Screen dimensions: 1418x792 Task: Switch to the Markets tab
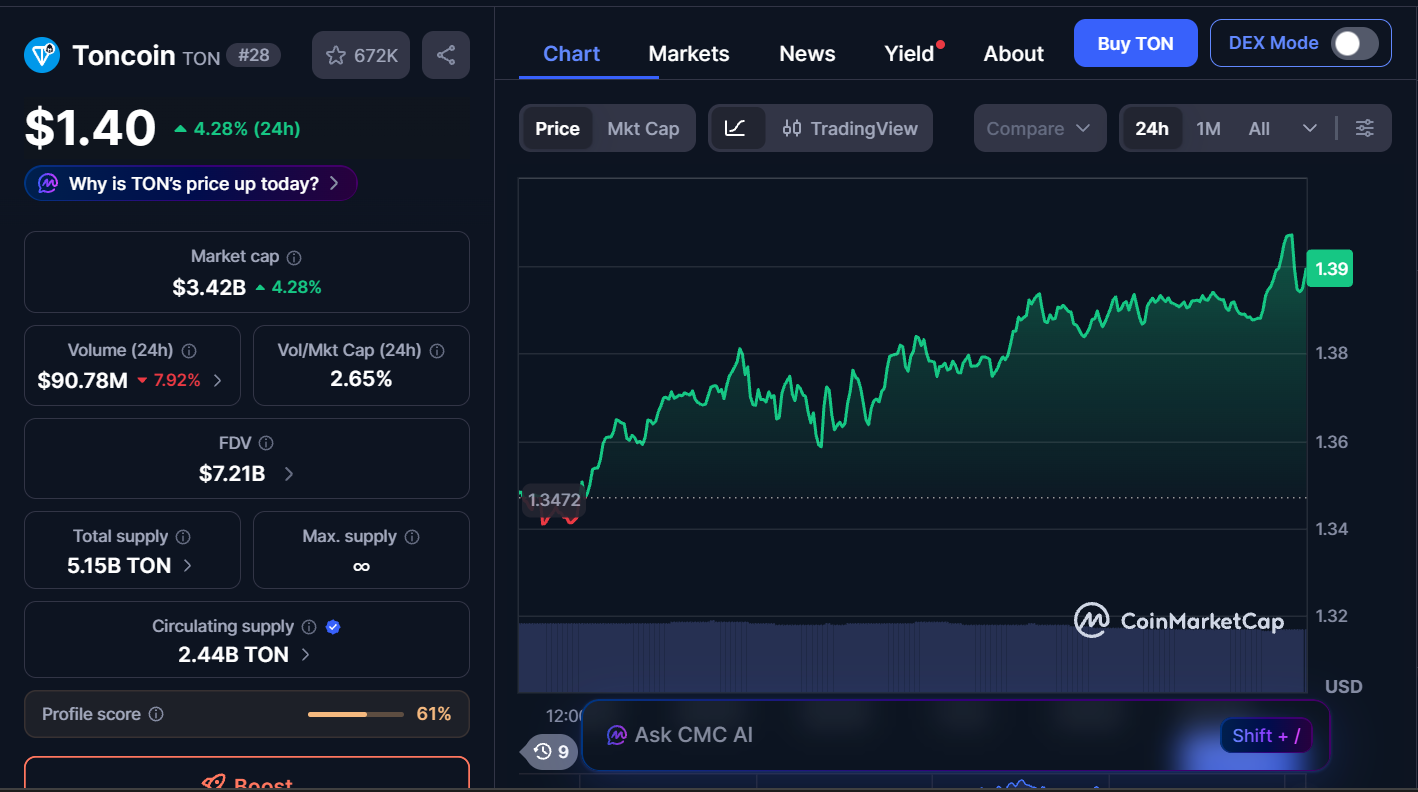(688, 53)
